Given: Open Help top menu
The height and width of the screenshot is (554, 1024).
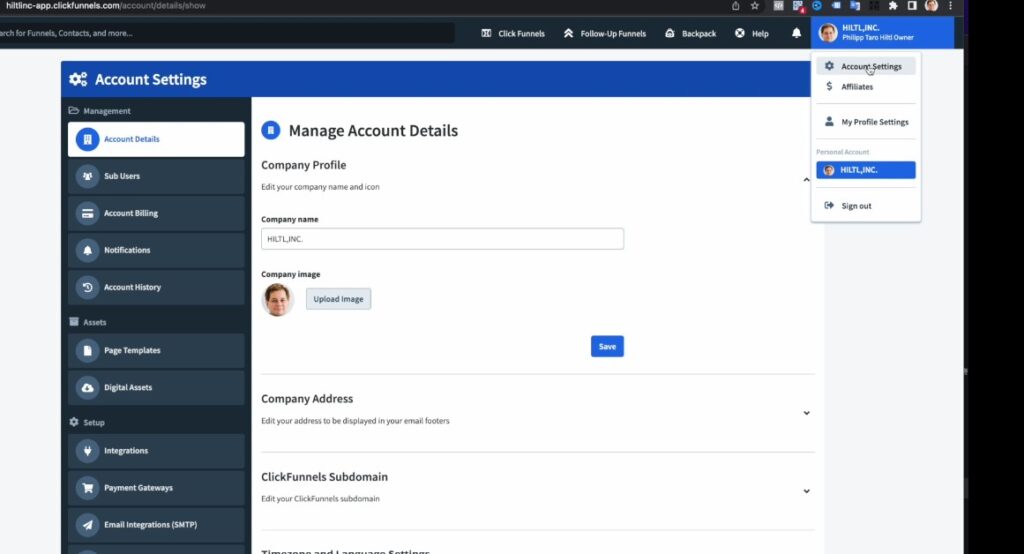Looking at the screenshot, I should (752, 33).
